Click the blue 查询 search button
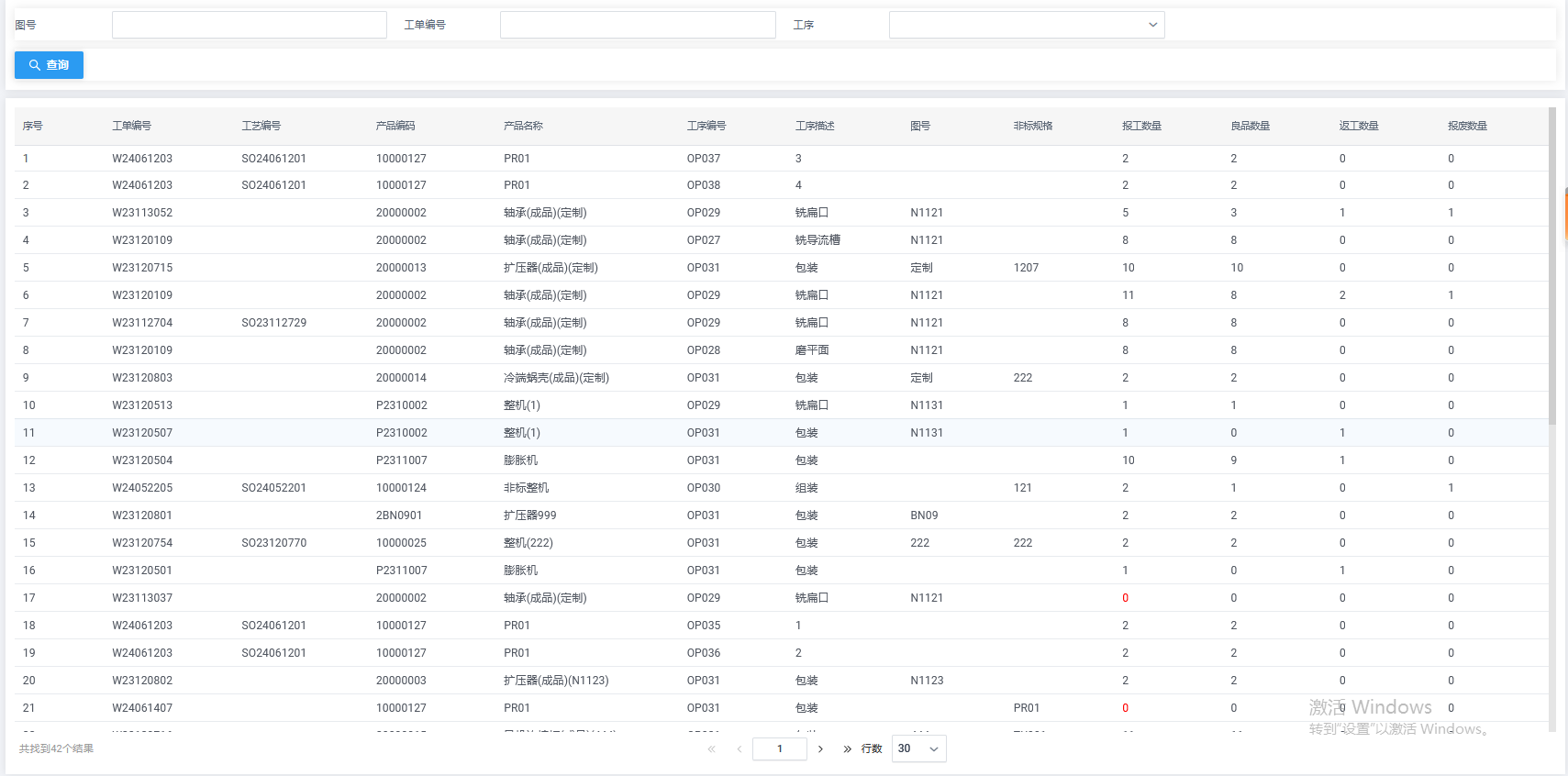The height and width of the screenshot is (776, 1568). click(49, 65)
